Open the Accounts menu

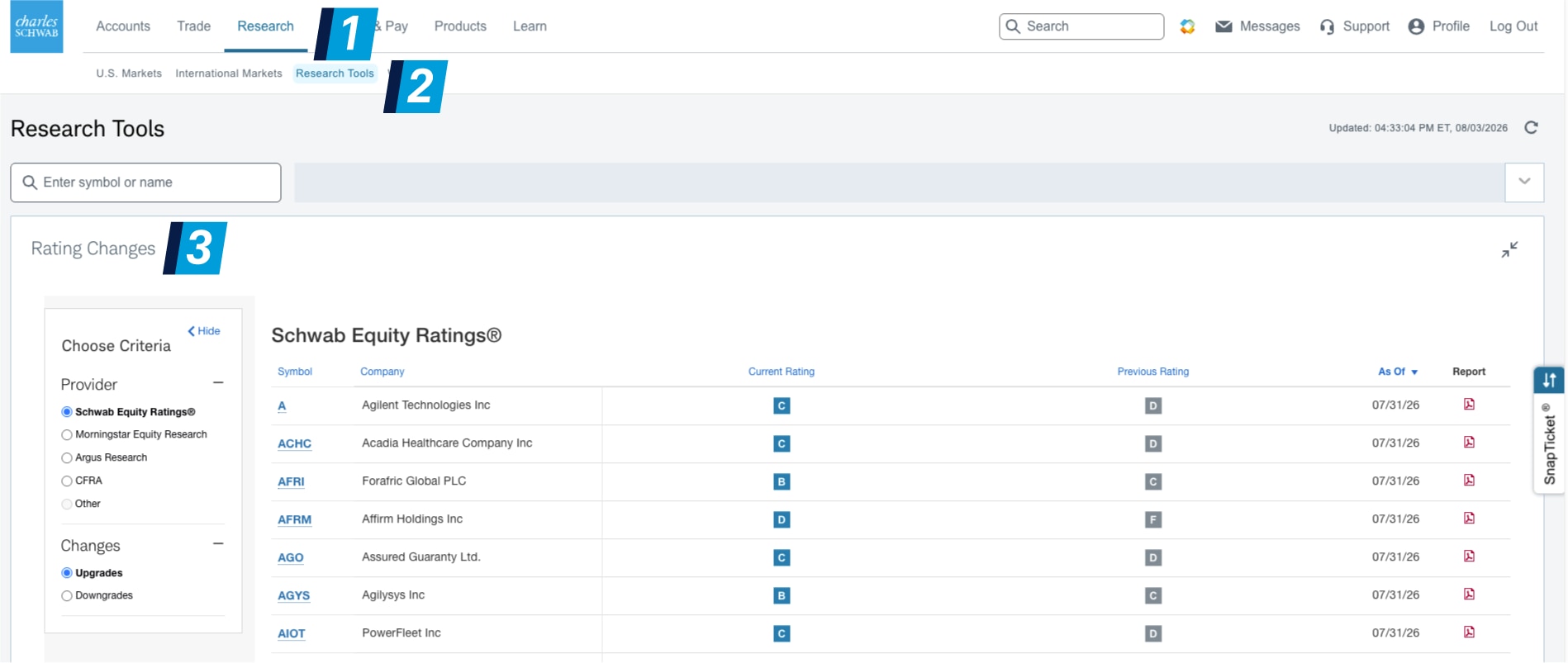click(123, 26)
